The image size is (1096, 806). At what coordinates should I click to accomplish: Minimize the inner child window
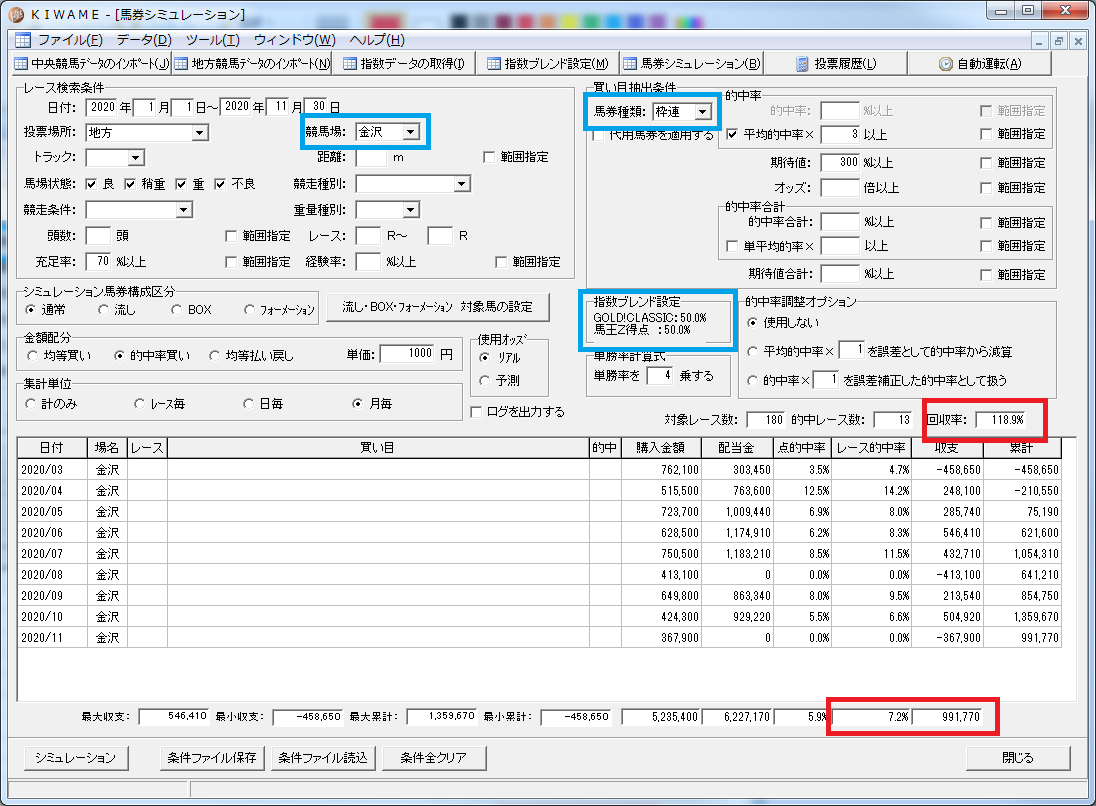click(1039, 41)
